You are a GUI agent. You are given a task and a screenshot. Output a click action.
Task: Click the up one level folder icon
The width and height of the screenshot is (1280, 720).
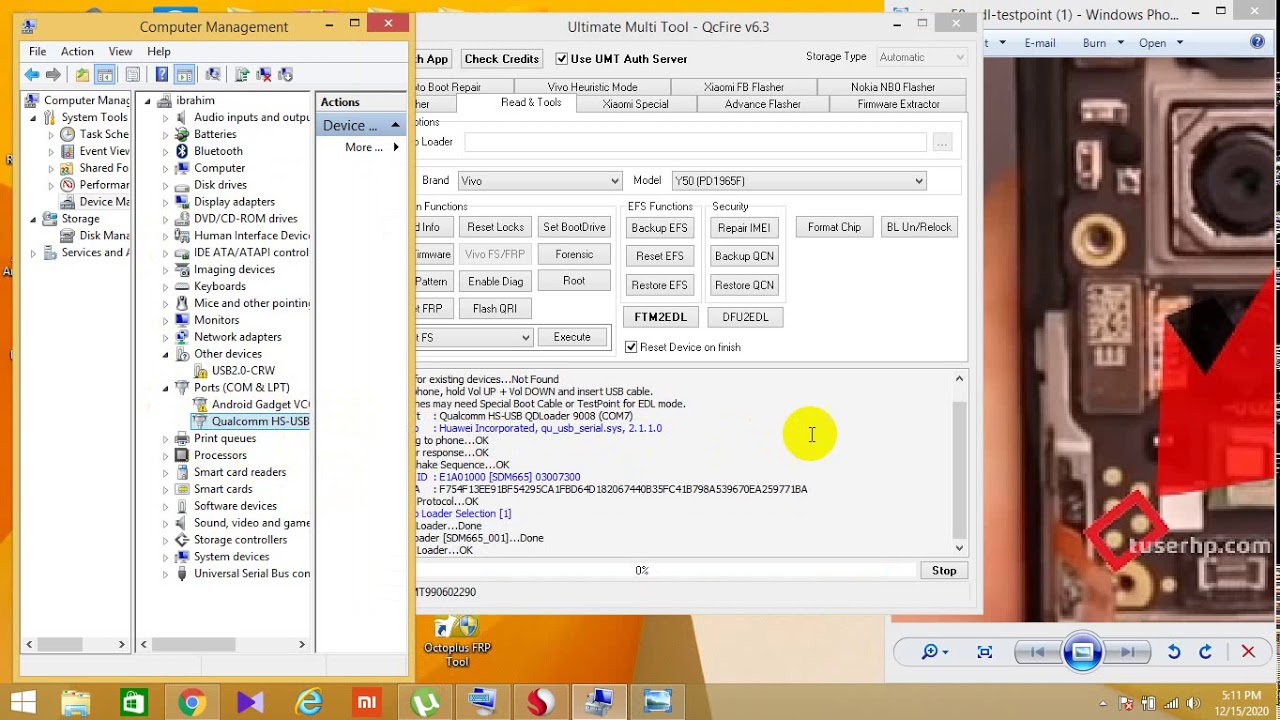point(82,75)
